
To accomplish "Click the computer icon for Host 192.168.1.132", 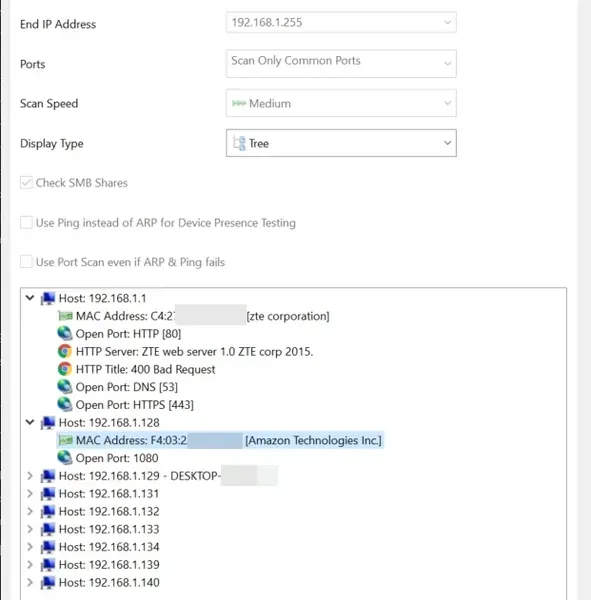I will [x=48, y=511].
